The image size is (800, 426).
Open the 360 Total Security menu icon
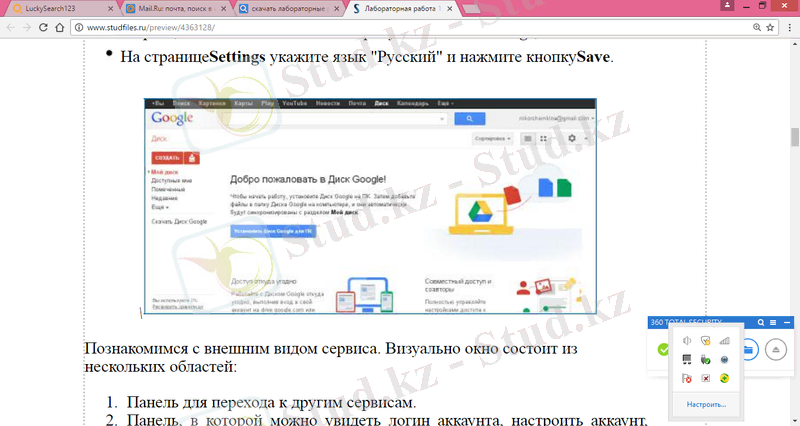(773, 322)
